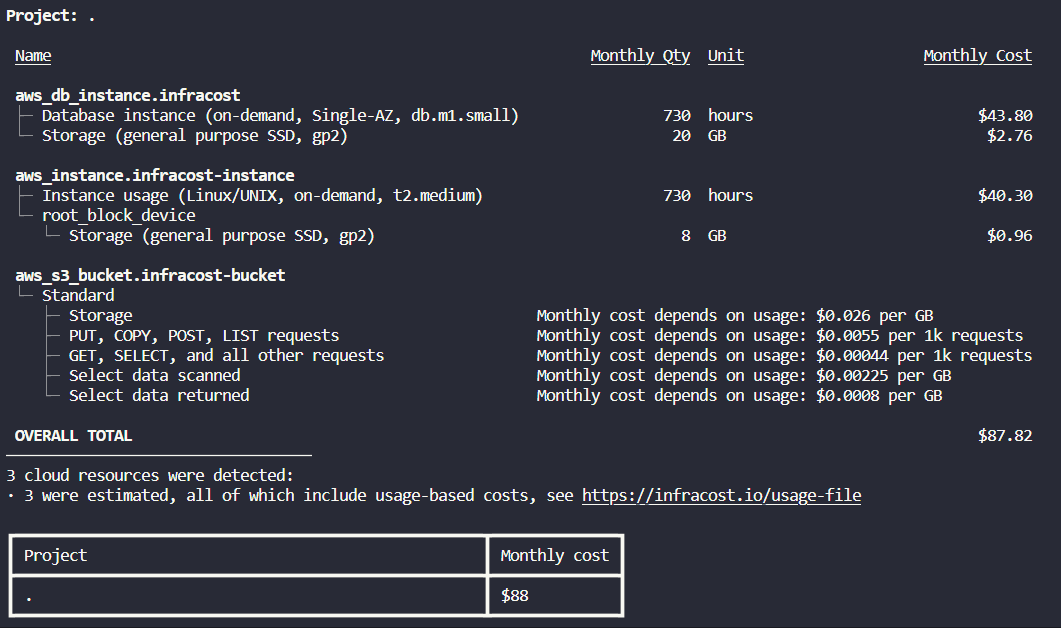Click the '$0.0055 per 1k requests' price
This screenshot has width=1061, height=628.
point(920,336)
